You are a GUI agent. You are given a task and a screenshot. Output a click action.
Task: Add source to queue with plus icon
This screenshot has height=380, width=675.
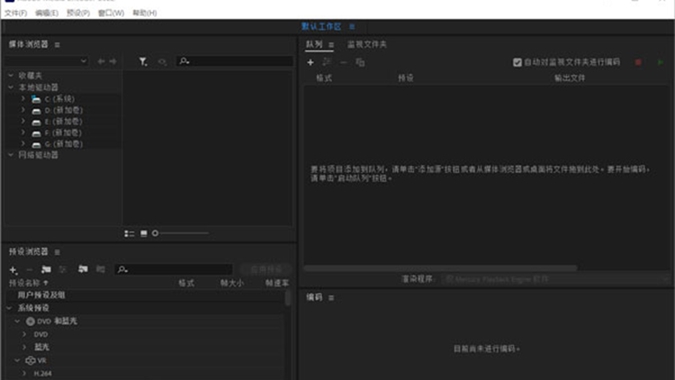pyautogui.click(x=310, y=62)
